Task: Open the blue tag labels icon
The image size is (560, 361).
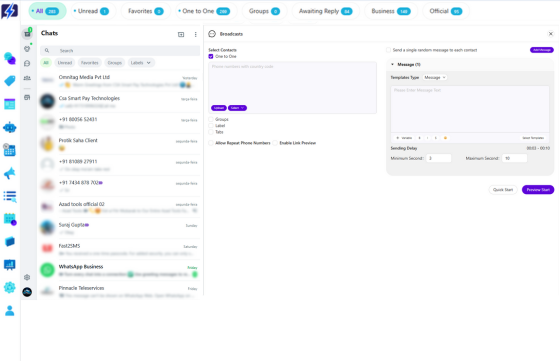Action: pyautogui.click(x=10, y=81)
